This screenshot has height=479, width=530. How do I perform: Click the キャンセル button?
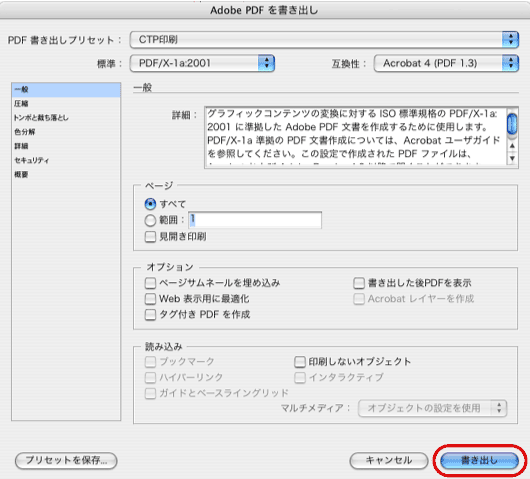[389, 460]
